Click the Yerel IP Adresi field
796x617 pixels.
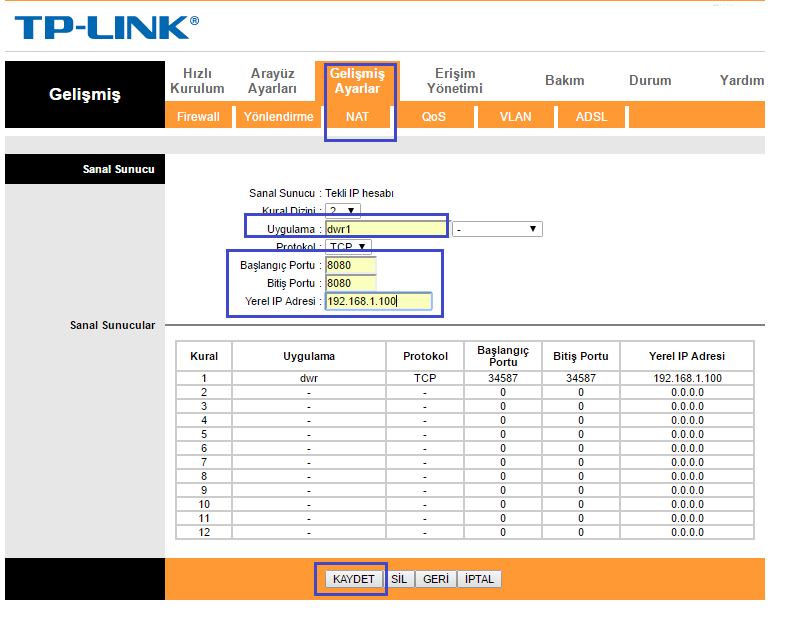(x=377, y=301)
